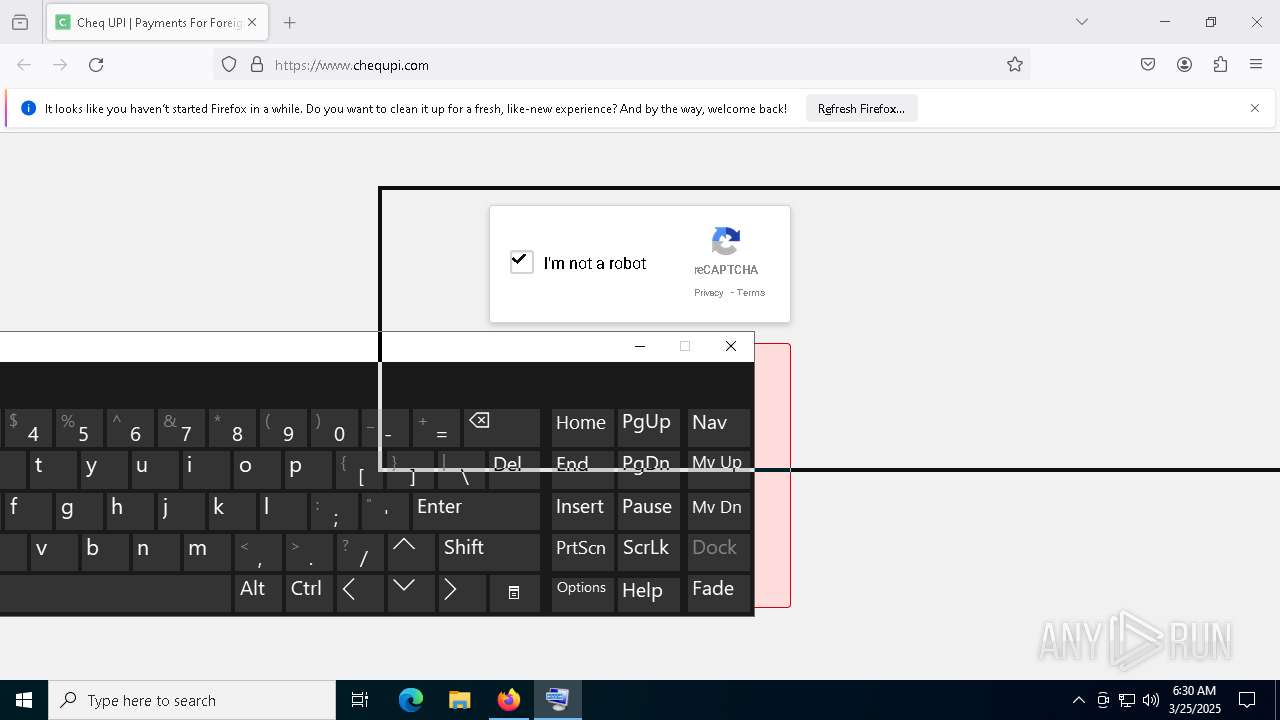The image size is (1280, 720).
Task: Open the Extensions puzzle icon
Action: (1220, 65)
